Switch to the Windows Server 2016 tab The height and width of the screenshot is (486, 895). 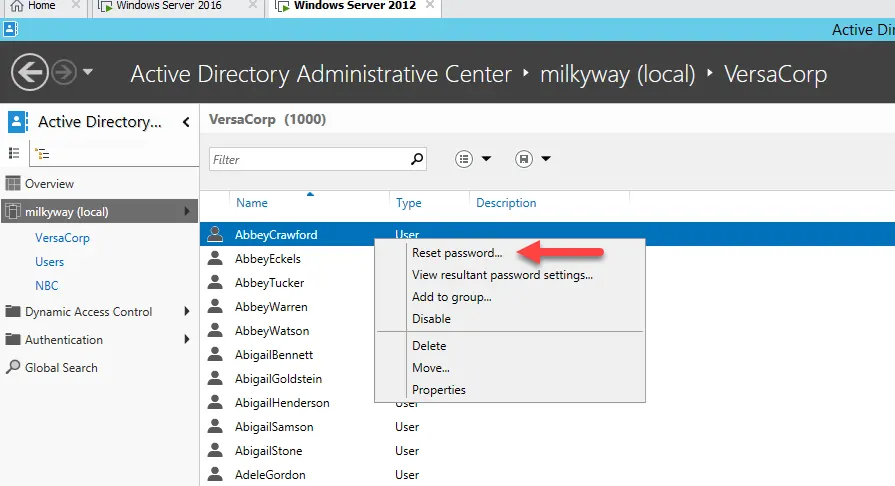[x=169, y=6]
